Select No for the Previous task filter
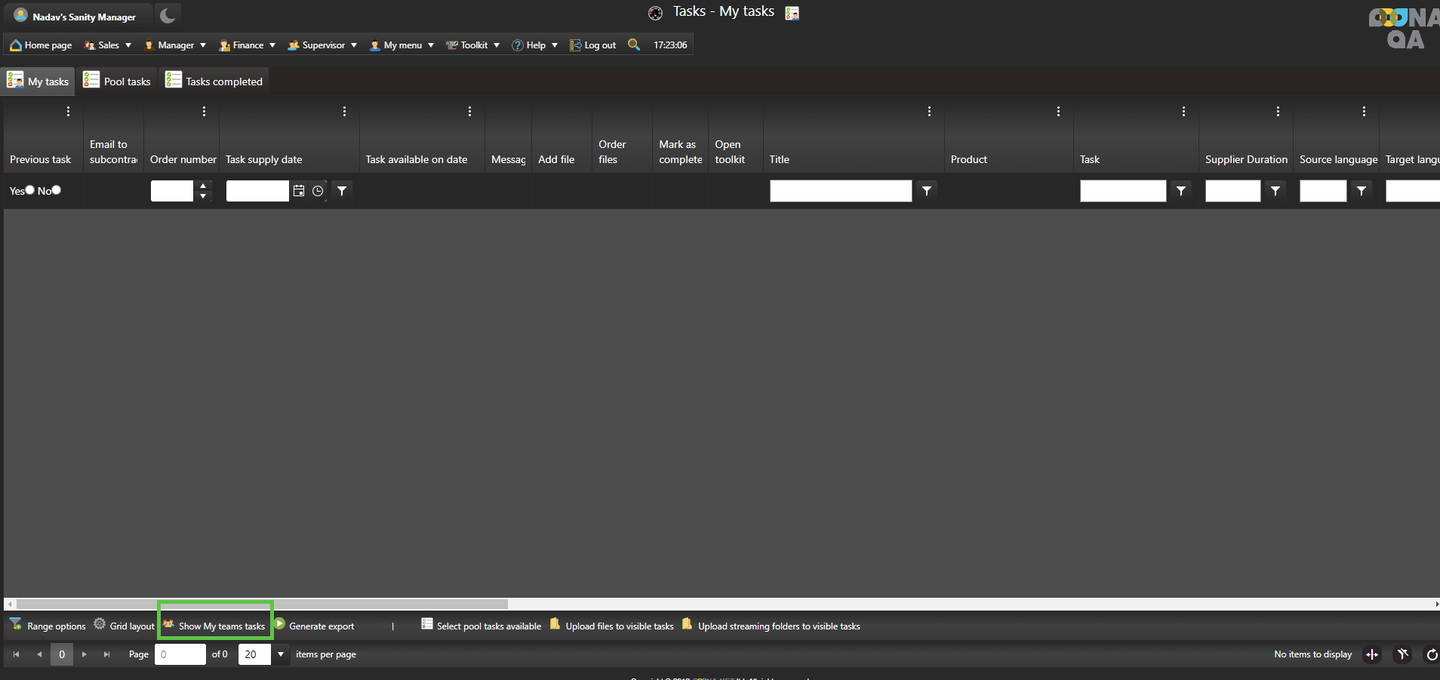 [56, 190]
